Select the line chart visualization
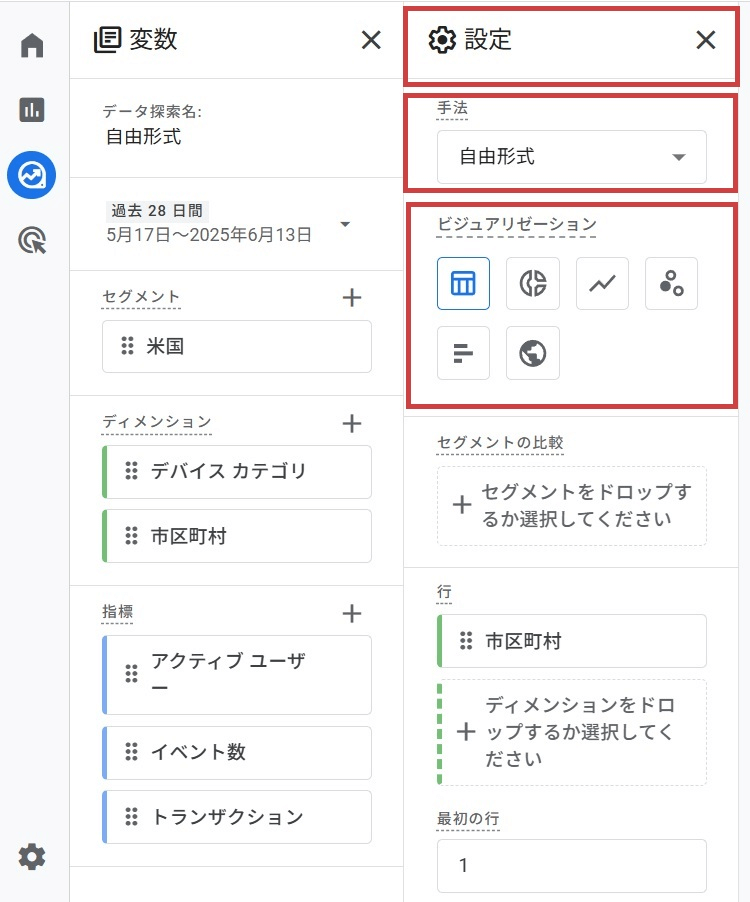Image resolution: width=750 pixels, height=902 pixels. pos(602,284)
